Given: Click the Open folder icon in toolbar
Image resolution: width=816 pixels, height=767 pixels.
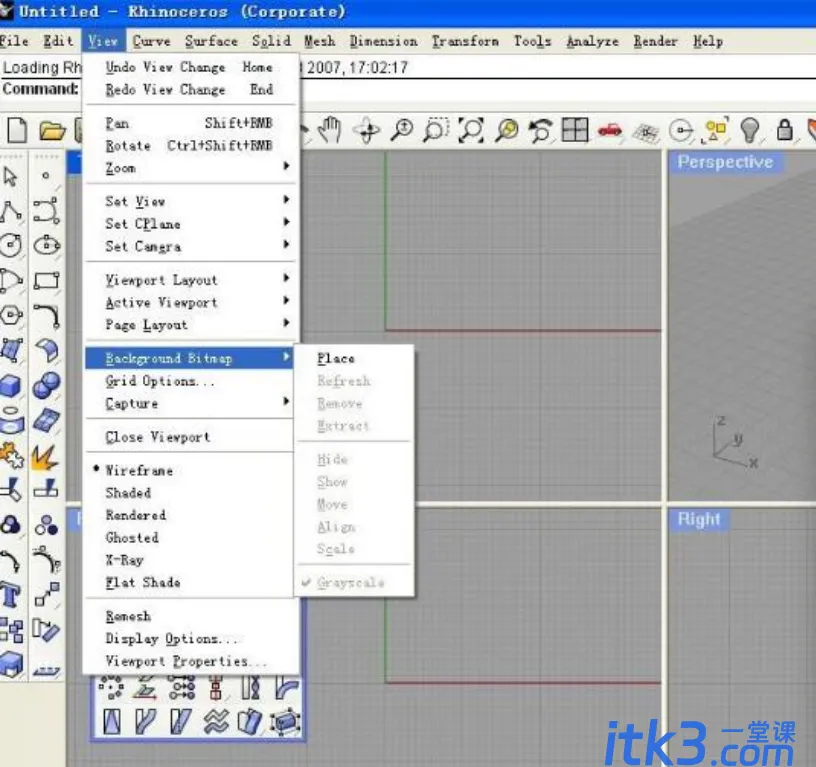Looking at the screenshot, I should coord(52,130).
